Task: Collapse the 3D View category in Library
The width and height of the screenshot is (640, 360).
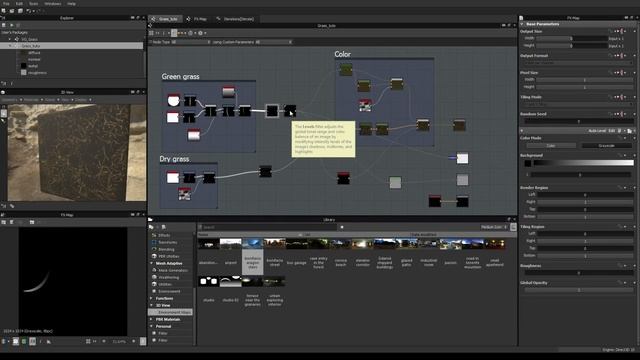Action: [151, 305]
